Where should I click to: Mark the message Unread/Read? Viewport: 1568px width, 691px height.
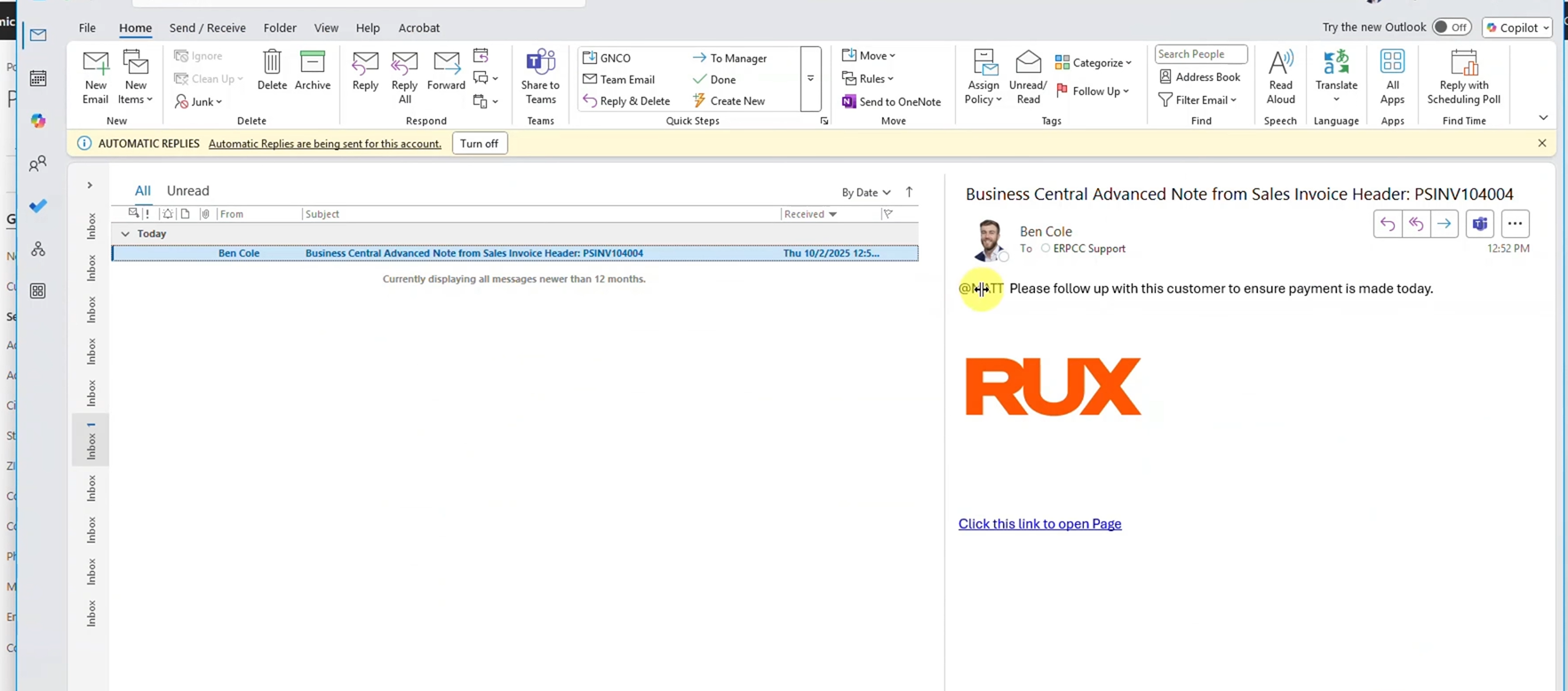pyautogui.click(x=1028, y=77)
